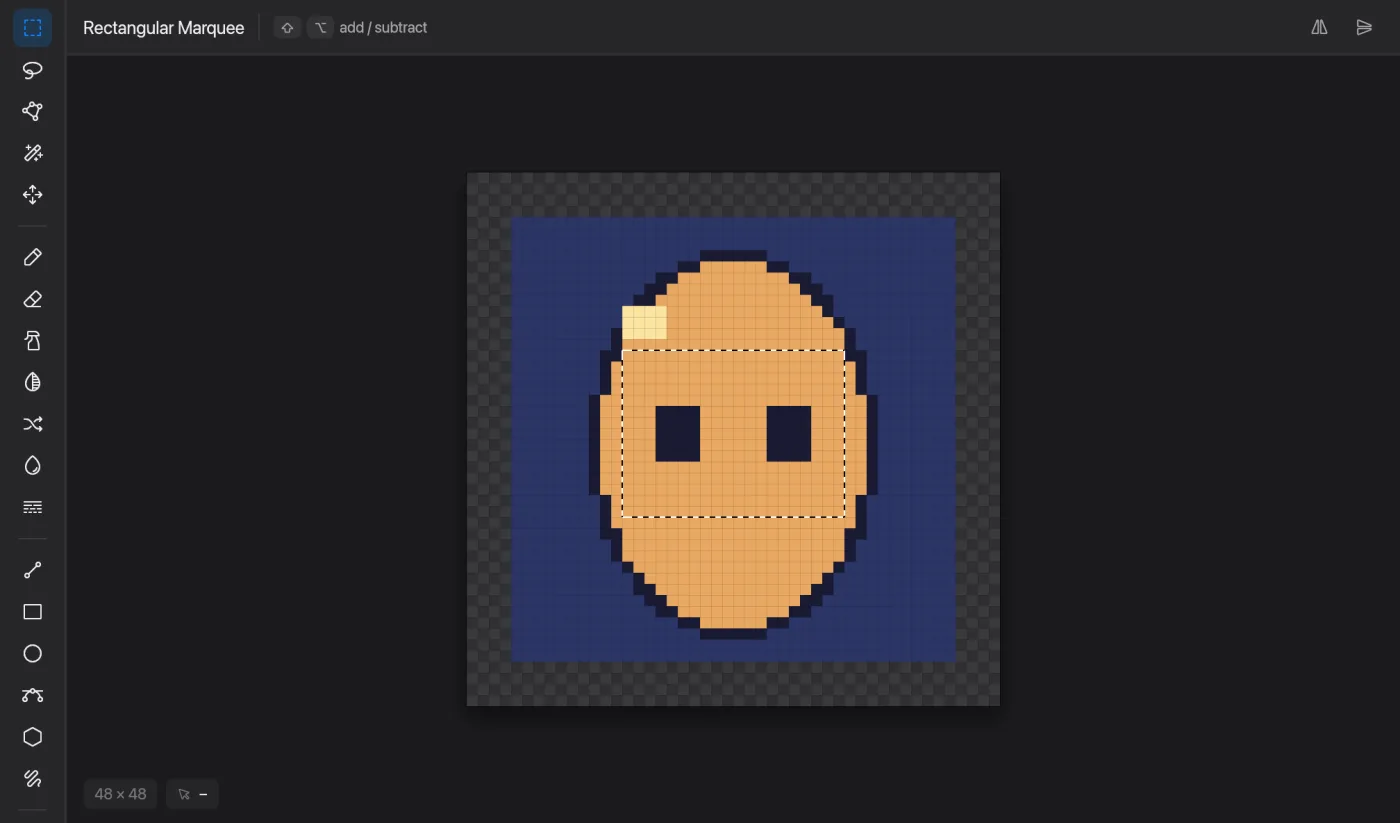The image size is (1400, 823).
Task: Flip the canvas horizontally
Action: click(x=1320, y=28)
